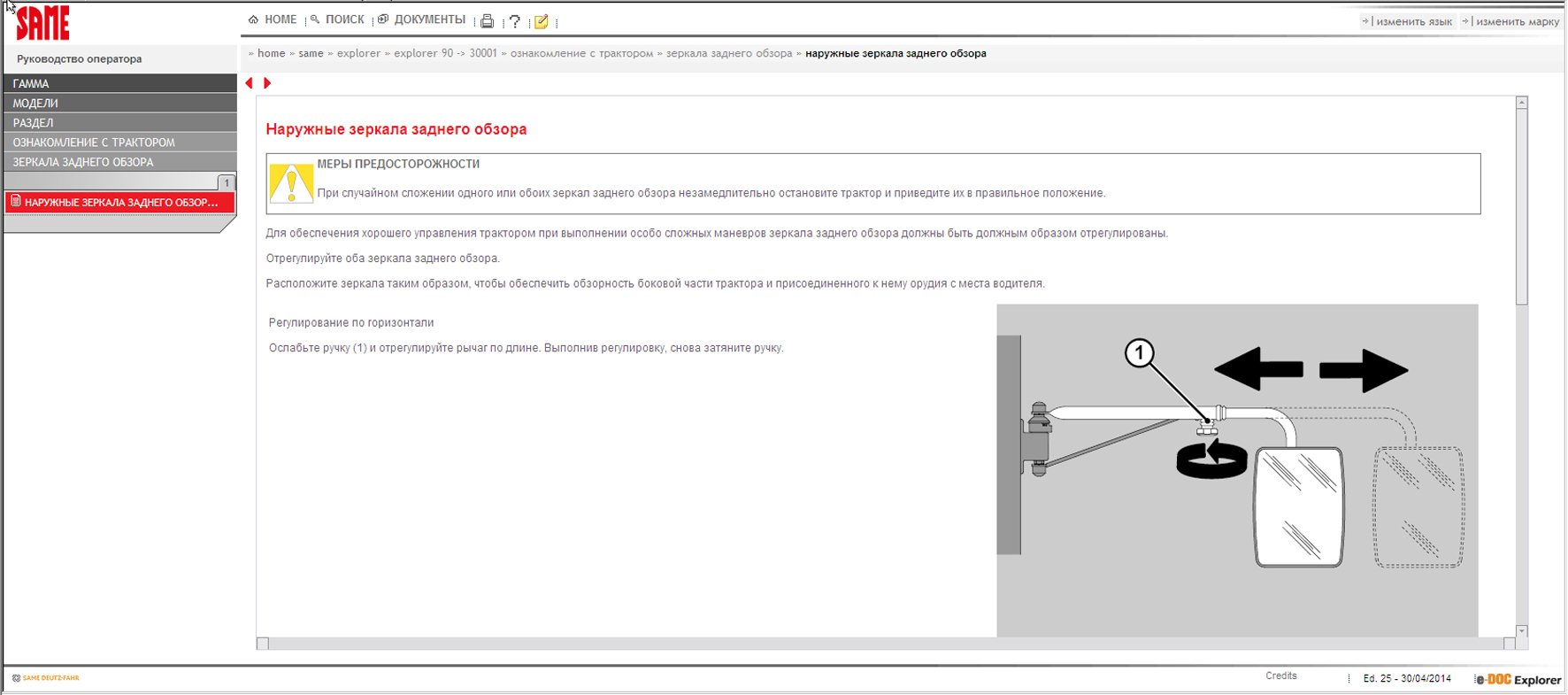
Task: Click the SAME Deutz-Fahr footer logo
Action: click(x=46, y=678)
